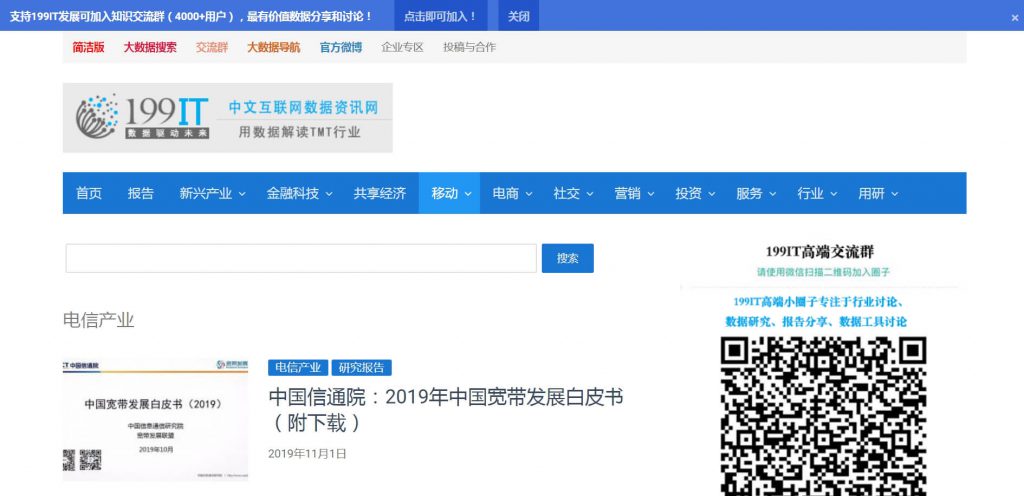
Task: Focus the search text input field
Action: click(x=301, y=258)
